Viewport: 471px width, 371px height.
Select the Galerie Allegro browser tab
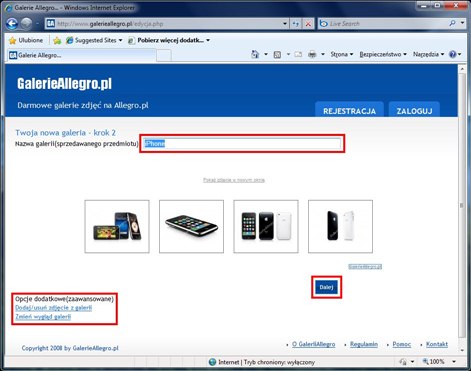pyautogui.click(x=81, y=55)
